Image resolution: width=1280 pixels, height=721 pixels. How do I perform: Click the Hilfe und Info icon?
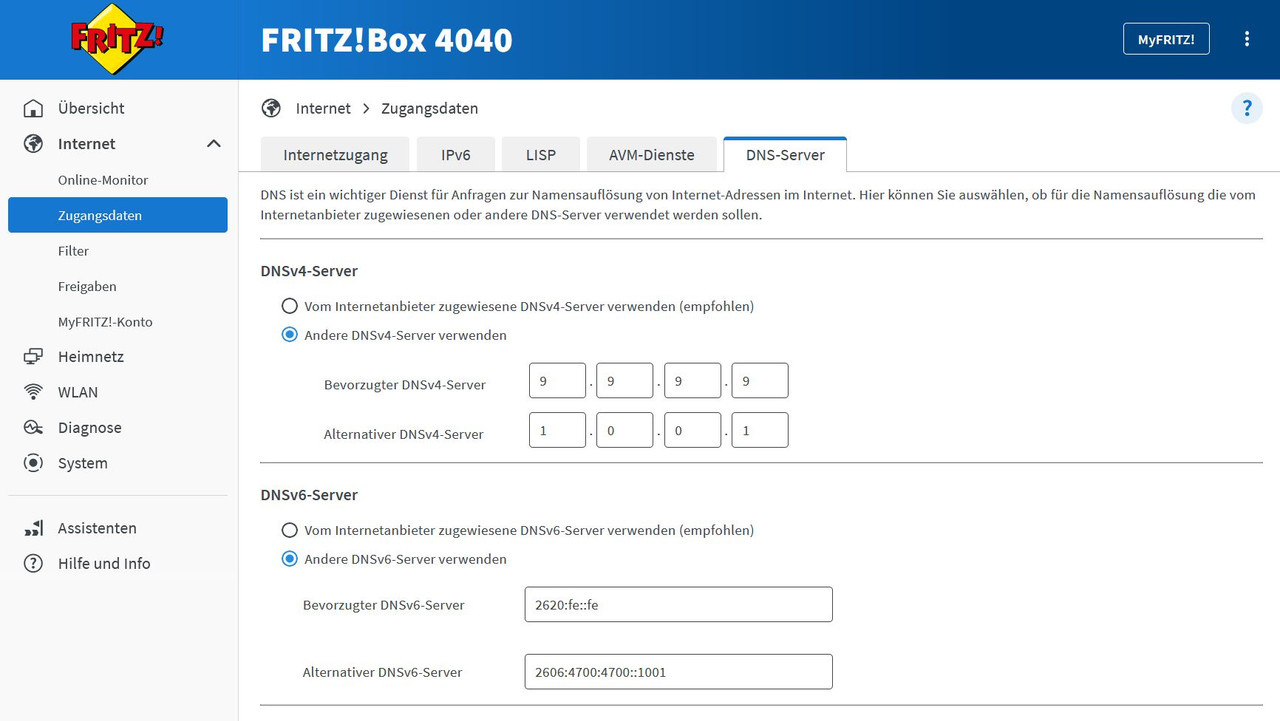[33, 563]
